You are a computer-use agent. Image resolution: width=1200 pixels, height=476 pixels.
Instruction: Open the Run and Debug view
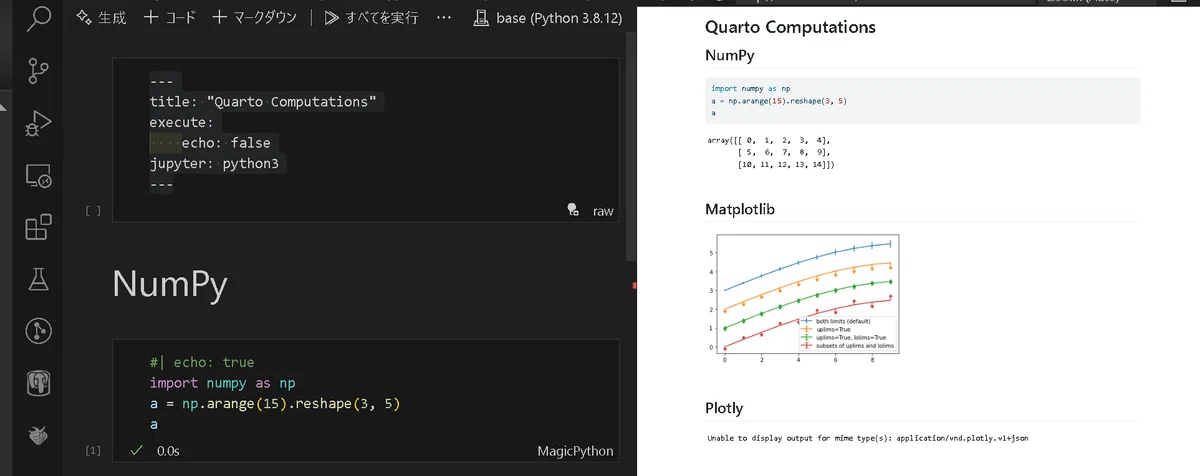[x=39, y=123]
